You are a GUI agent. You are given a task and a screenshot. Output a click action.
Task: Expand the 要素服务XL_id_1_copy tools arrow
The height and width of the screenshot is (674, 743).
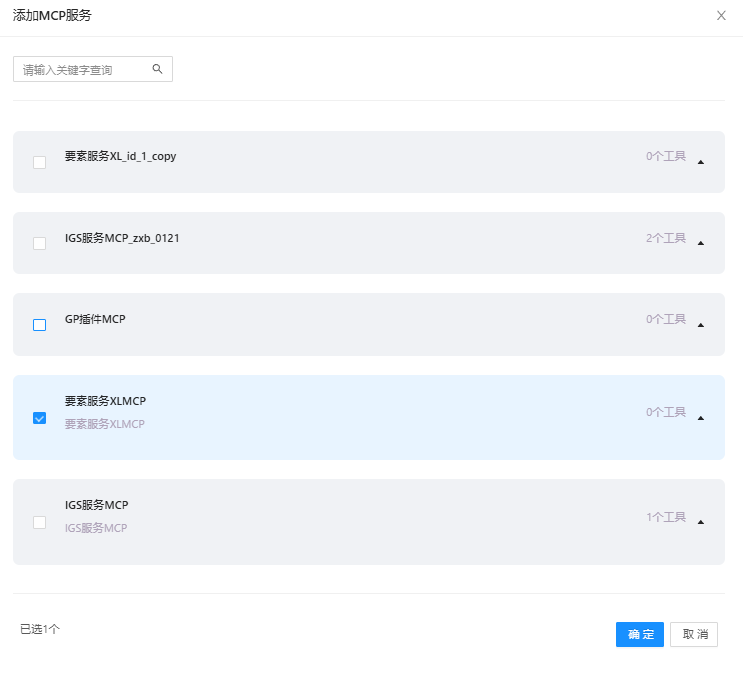(x=701, y=161)
